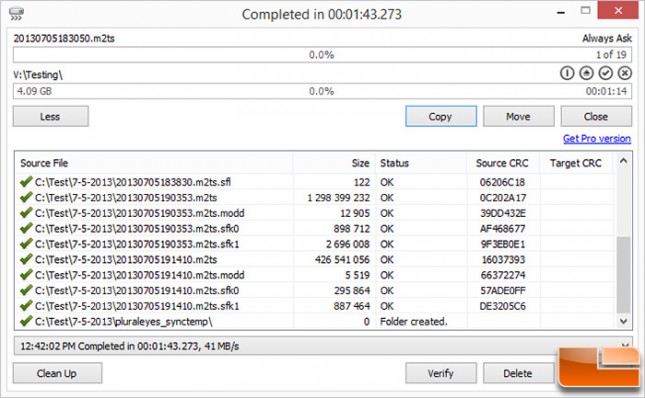This screenshot has height=398, width=645.
Task: Click the Always Ask overwrite option
Action: (x=607, y=38)
